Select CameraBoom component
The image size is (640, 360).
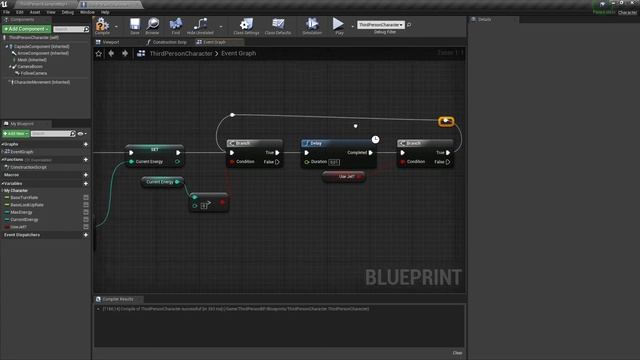pos(30,66)
